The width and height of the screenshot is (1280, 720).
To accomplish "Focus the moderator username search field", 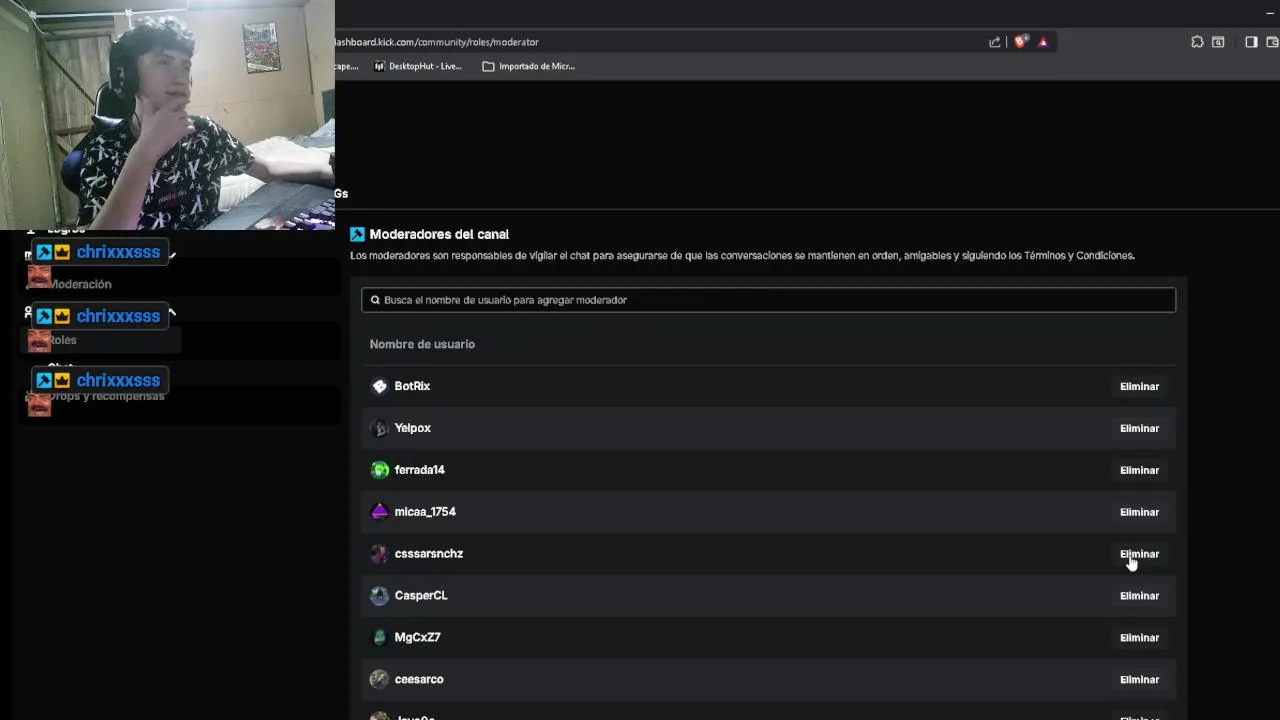I will coord(768,300).
